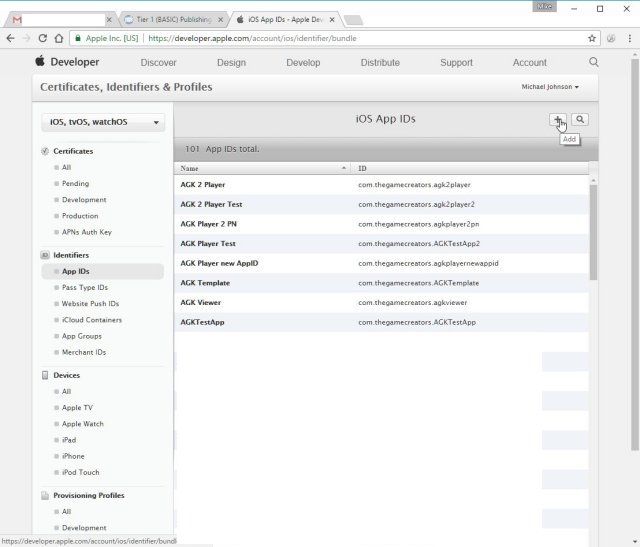Open iOS, tvOS, watchOS platform dropdown

(x=103, y=122)
